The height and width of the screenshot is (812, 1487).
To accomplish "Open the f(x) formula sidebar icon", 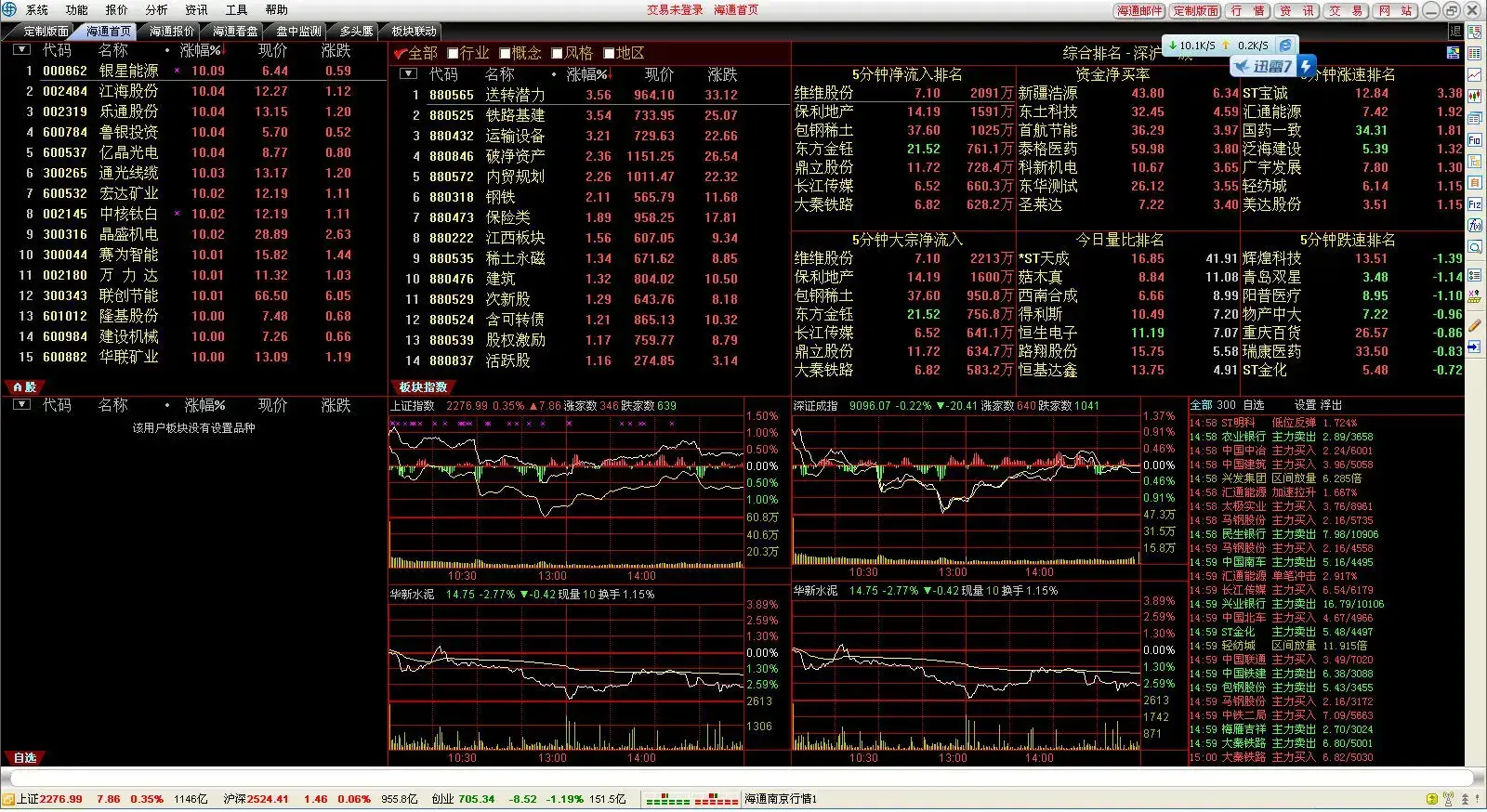I will click(x=1475, y=226).
